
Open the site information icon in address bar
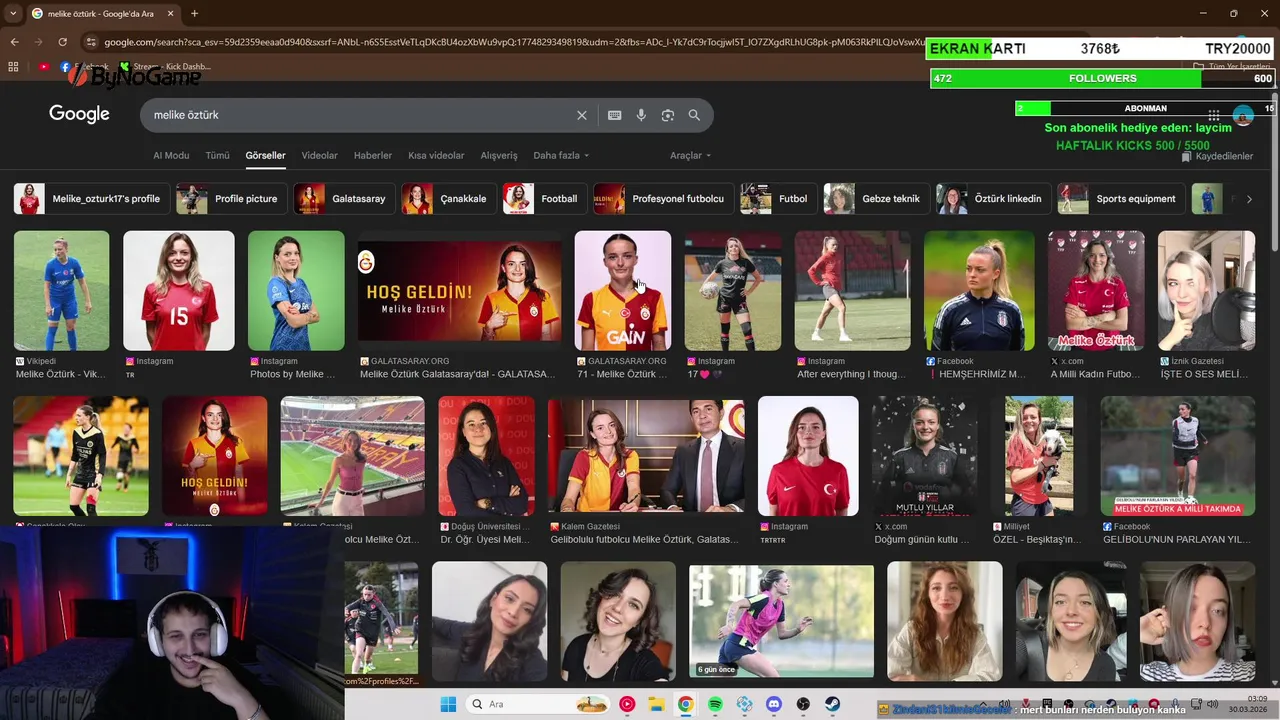(91, 42)
